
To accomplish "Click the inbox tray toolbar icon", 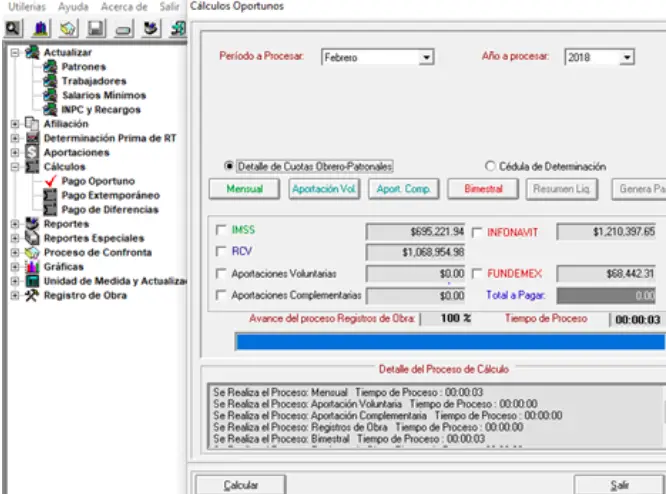I will (151, 28).
